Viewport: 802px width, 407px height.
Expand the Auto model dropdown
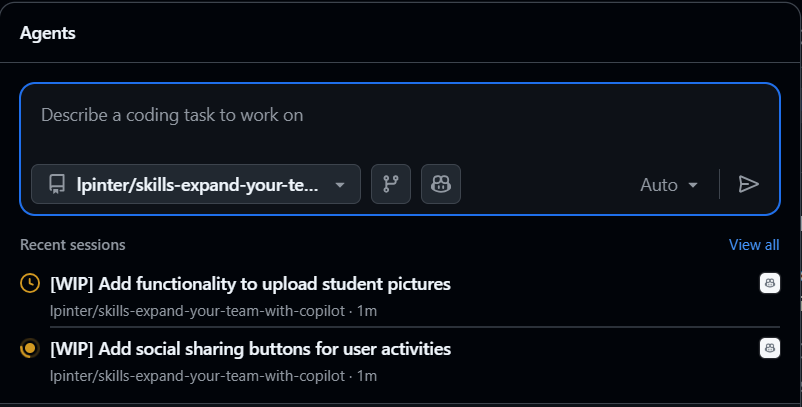(x=668, y=185)
